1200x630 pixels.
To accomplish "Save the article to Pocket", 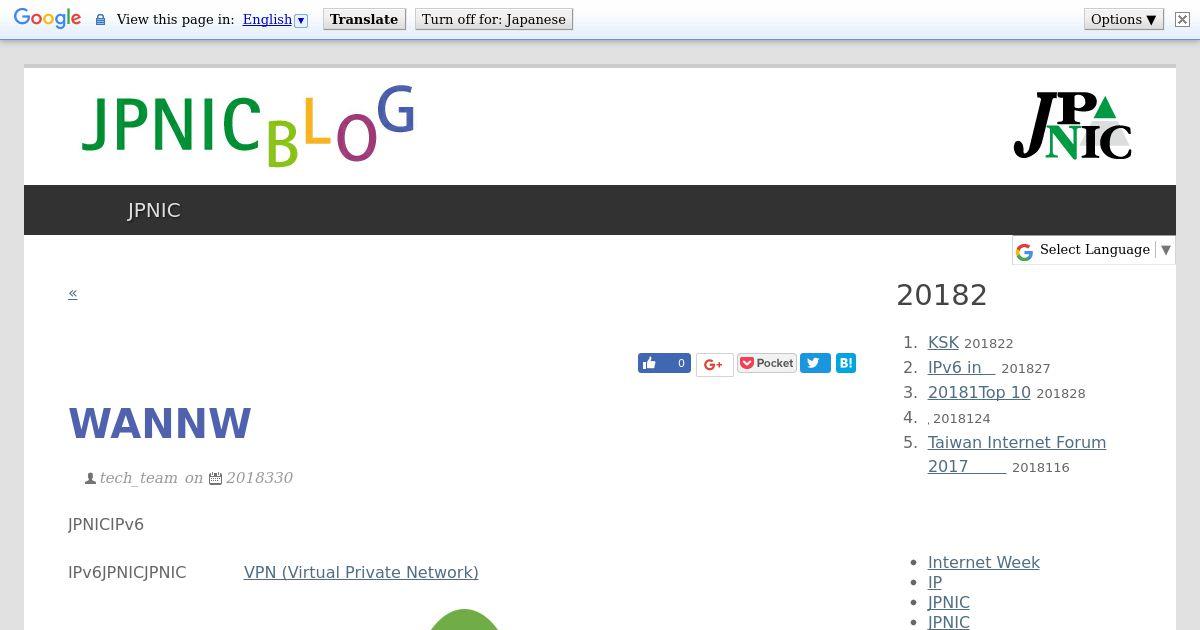I will point(767,363).
